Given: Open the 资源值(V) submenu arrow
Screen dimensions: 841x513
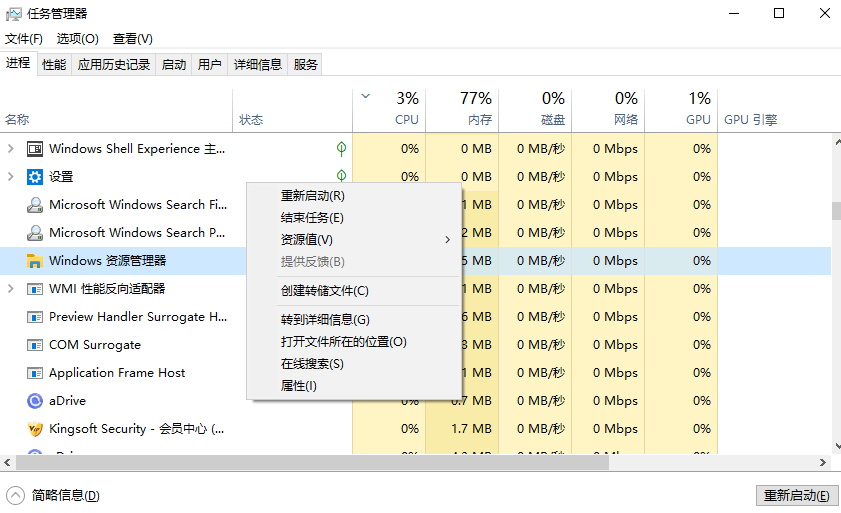Looking at the screenshot, I should (x=447, y=239).
